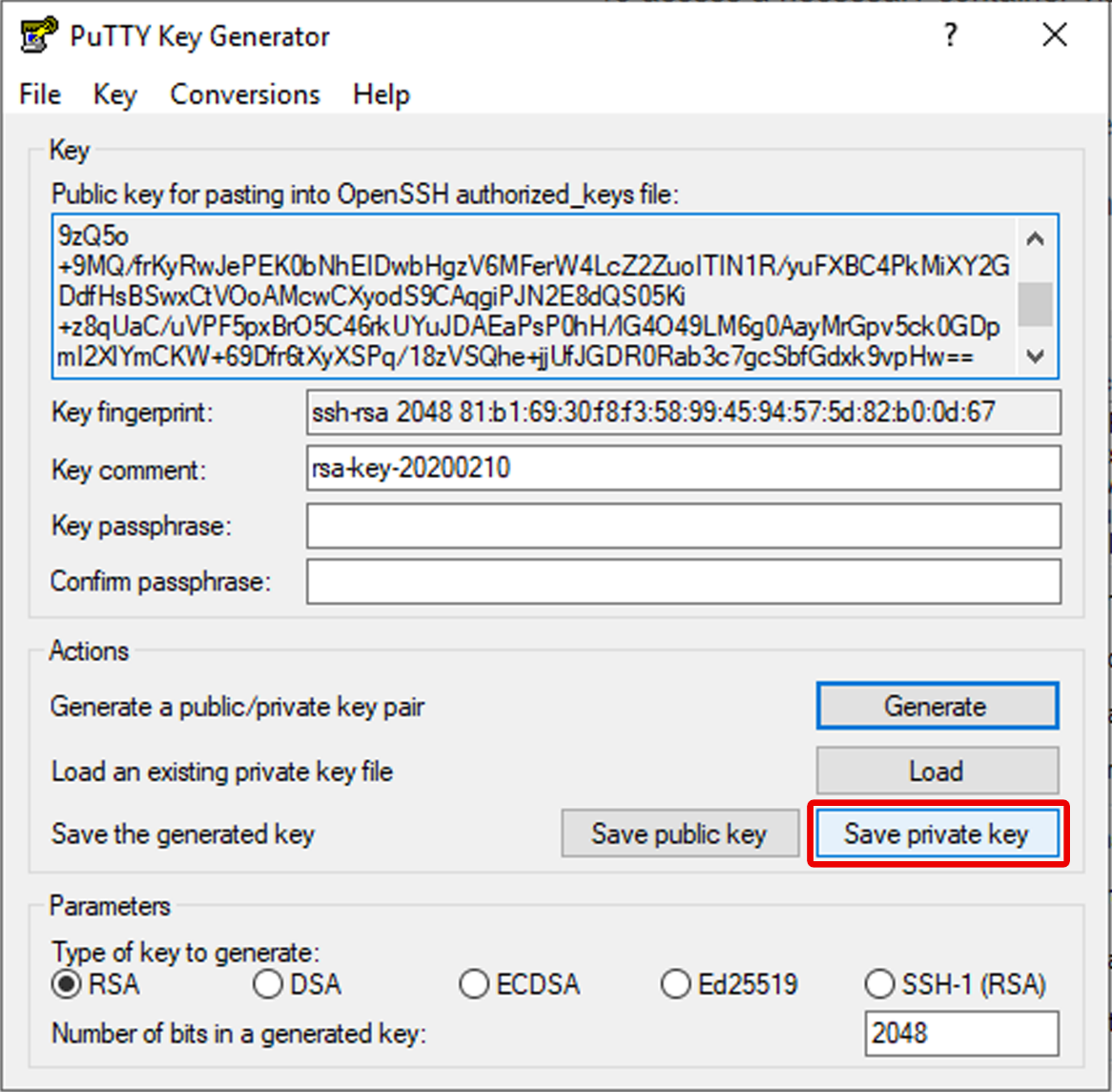Select RSA key type
Viewport: 1112px width, 1092px height.
coord(67,984)
